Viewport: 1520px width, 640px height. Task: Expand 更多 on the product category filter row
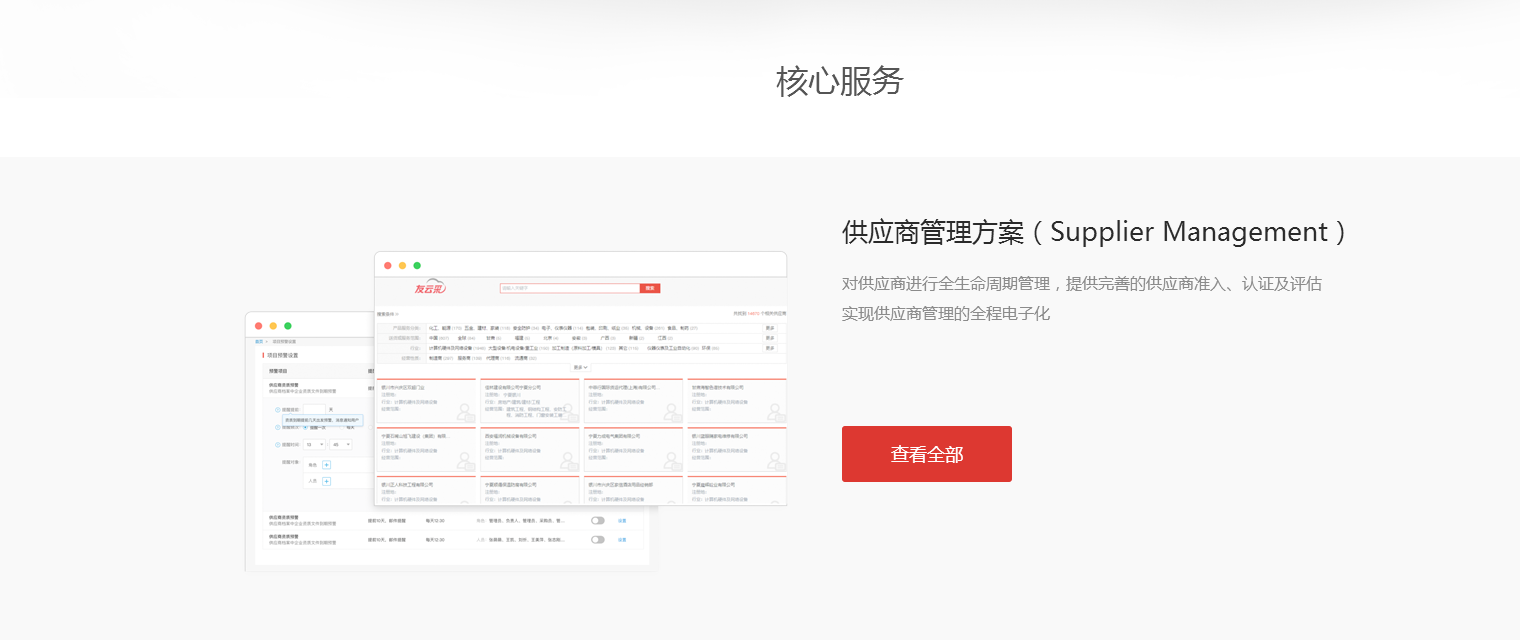tap(770, 328)
